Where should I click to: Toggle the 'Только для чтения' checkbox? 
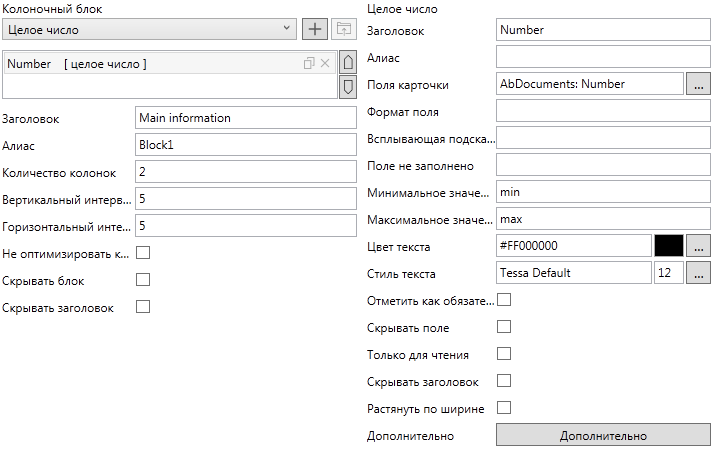tap(504, 354)
